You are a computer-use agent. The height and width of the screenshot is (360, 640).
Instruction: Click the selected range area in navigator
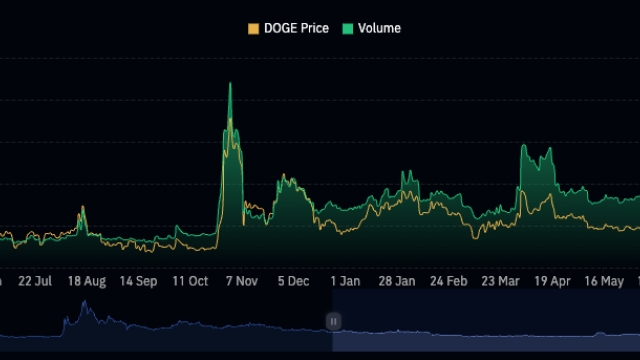[x=486, y=320]
